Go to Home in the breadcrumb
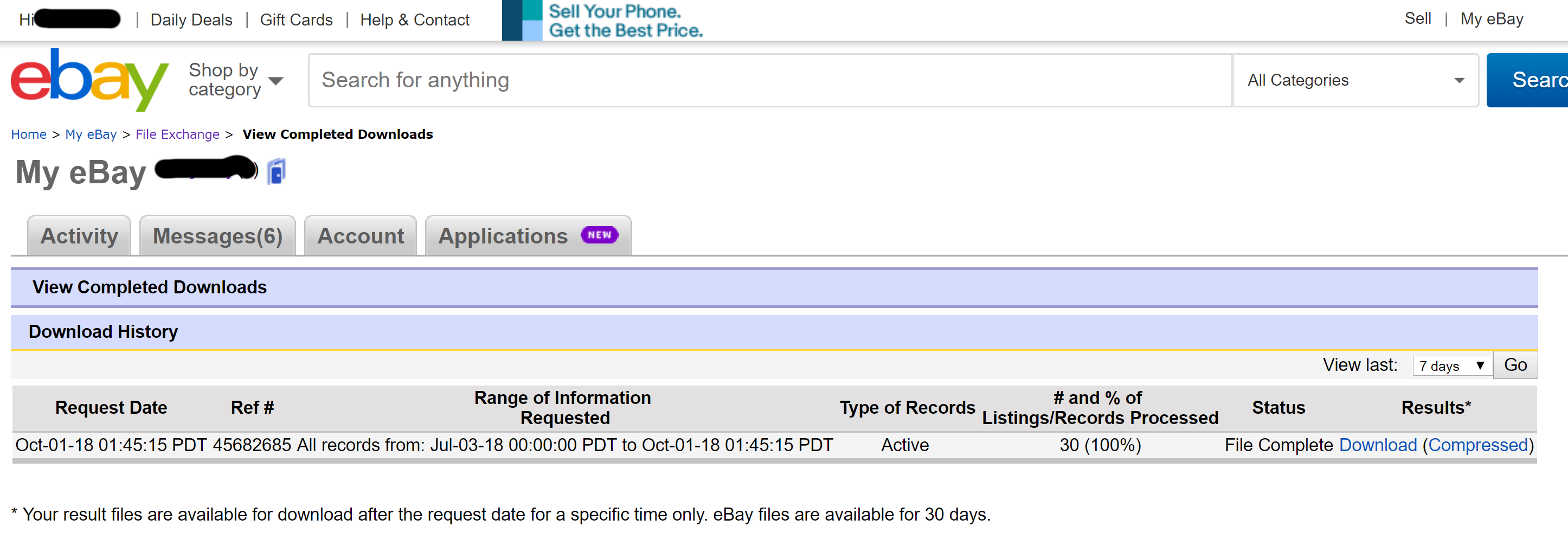Image resolution: width=1568 pixels, height=539 pixels. (x=29, y=134)
